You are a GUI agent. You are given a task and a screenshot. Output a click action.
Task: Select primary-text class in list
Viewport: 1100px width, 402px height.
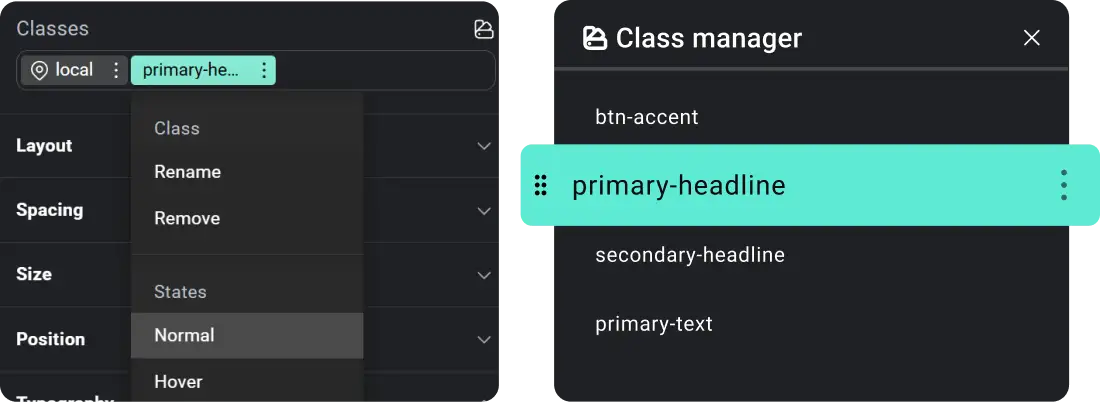(x=653, y=324)
